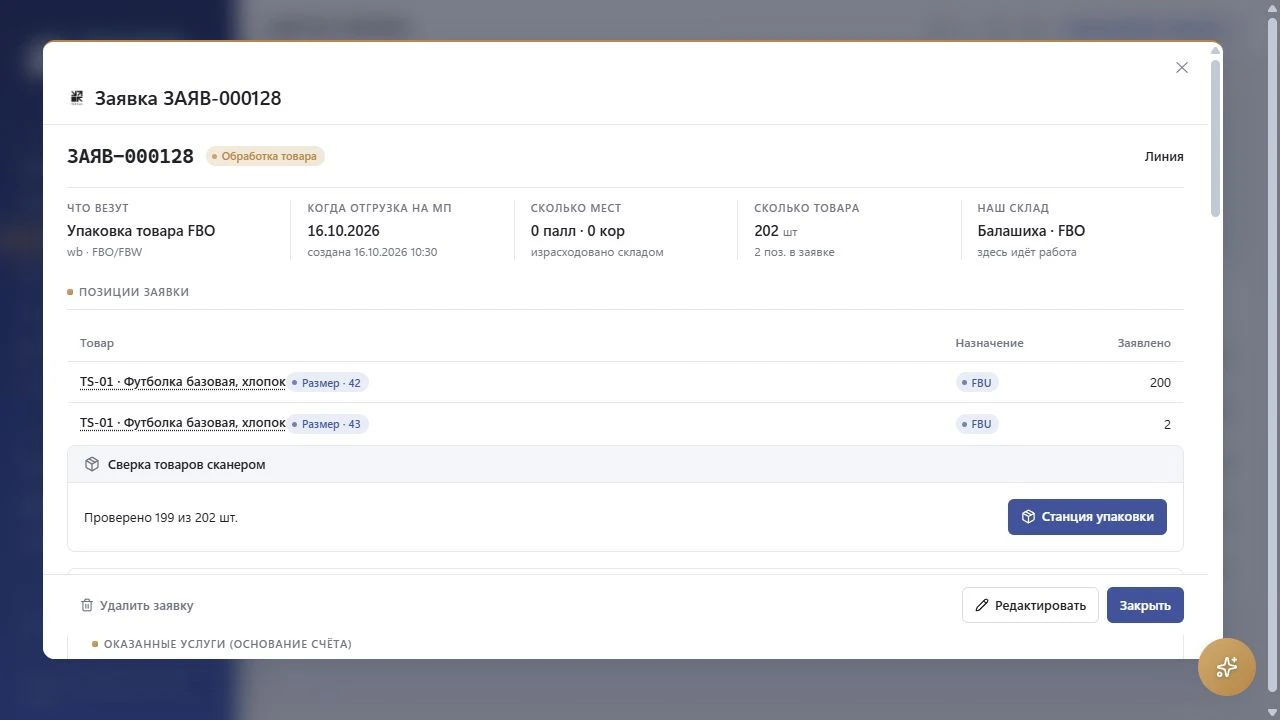This screenshot has width=1280, height=720.
Task: Click the Сверка товаров сканером panel header
Action: pyautogui.click(x=625, y=464)
